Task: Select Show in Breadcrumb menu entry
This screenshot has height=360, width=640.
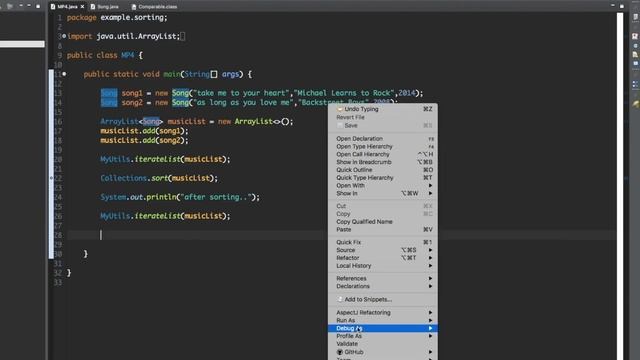Action: [383, 162]
